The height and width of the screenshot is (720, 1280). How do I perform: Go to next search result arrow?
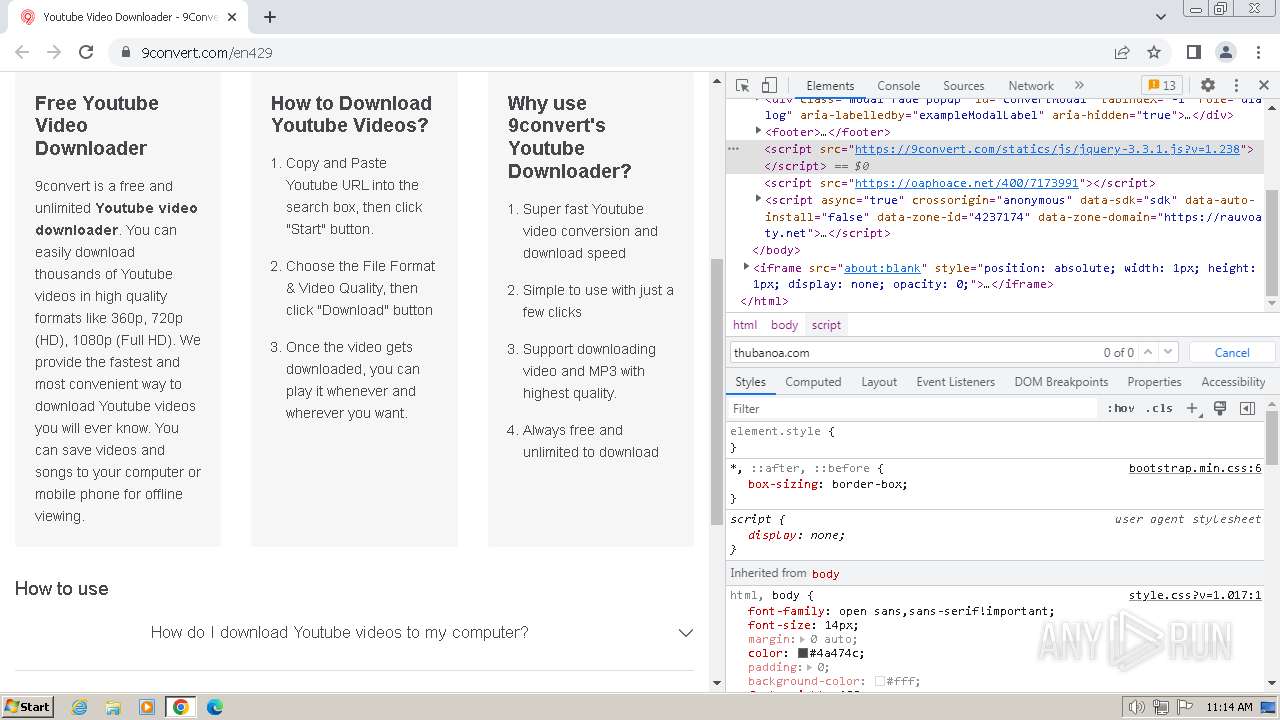(1168, 352)
